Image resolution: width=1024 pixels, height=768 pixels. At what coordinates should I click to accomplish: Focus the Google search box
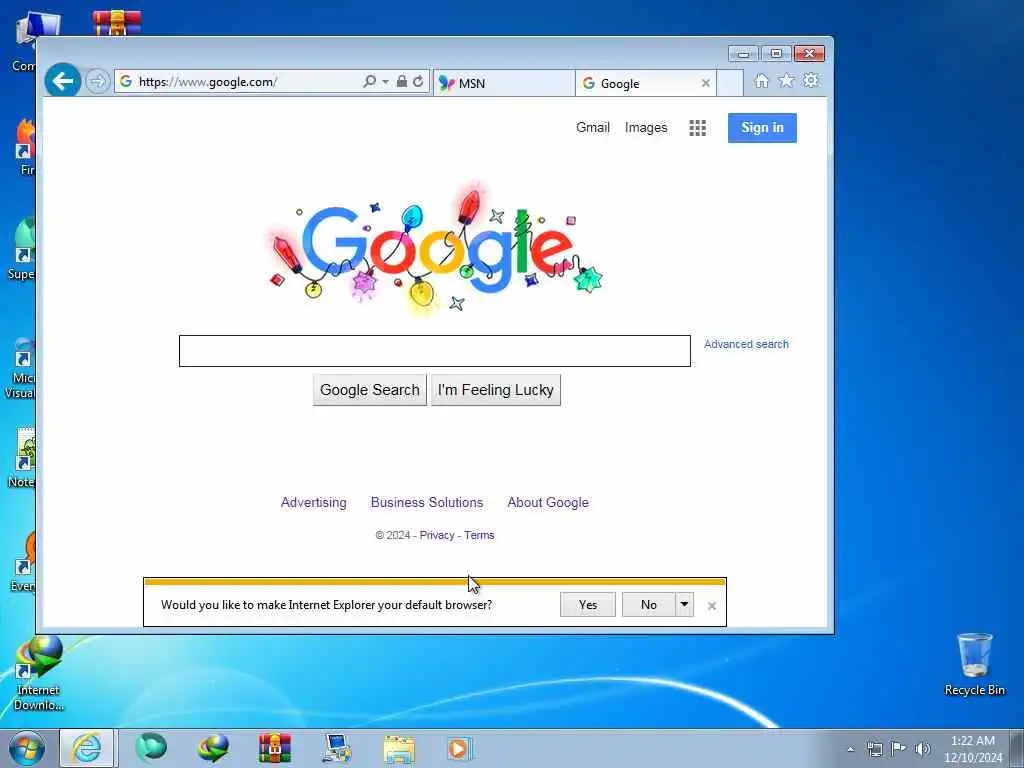pyautogui.click(x=434, y=351)
